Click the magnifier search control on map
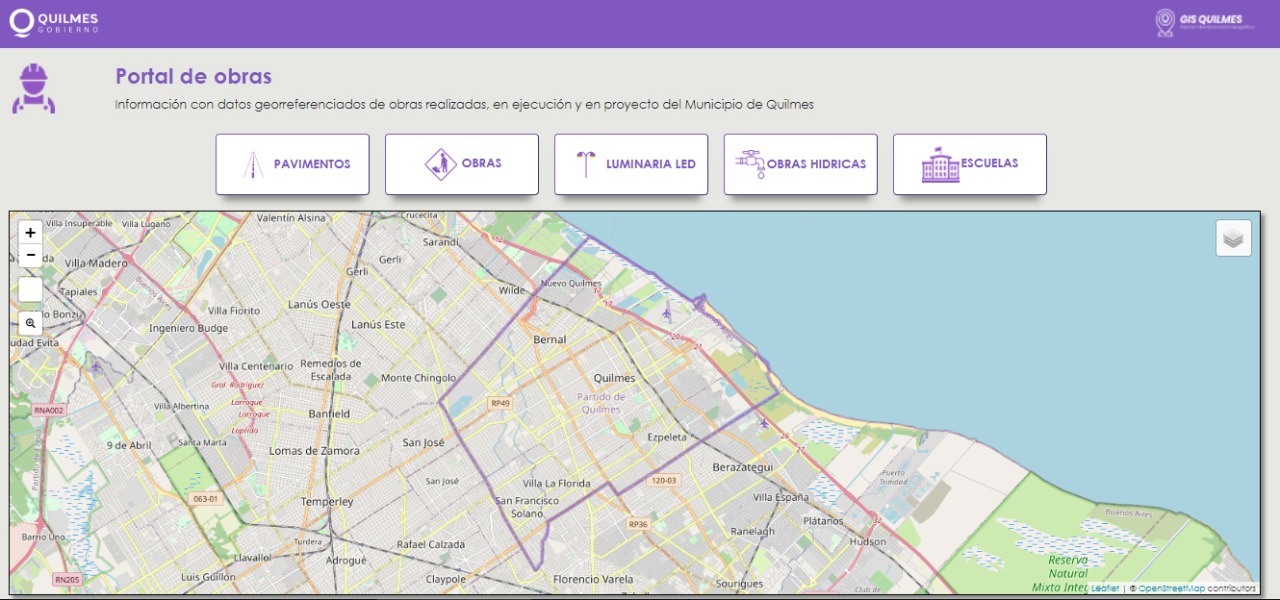The width and height of the screenshot is (1280, 600). (x=31, y=323)
